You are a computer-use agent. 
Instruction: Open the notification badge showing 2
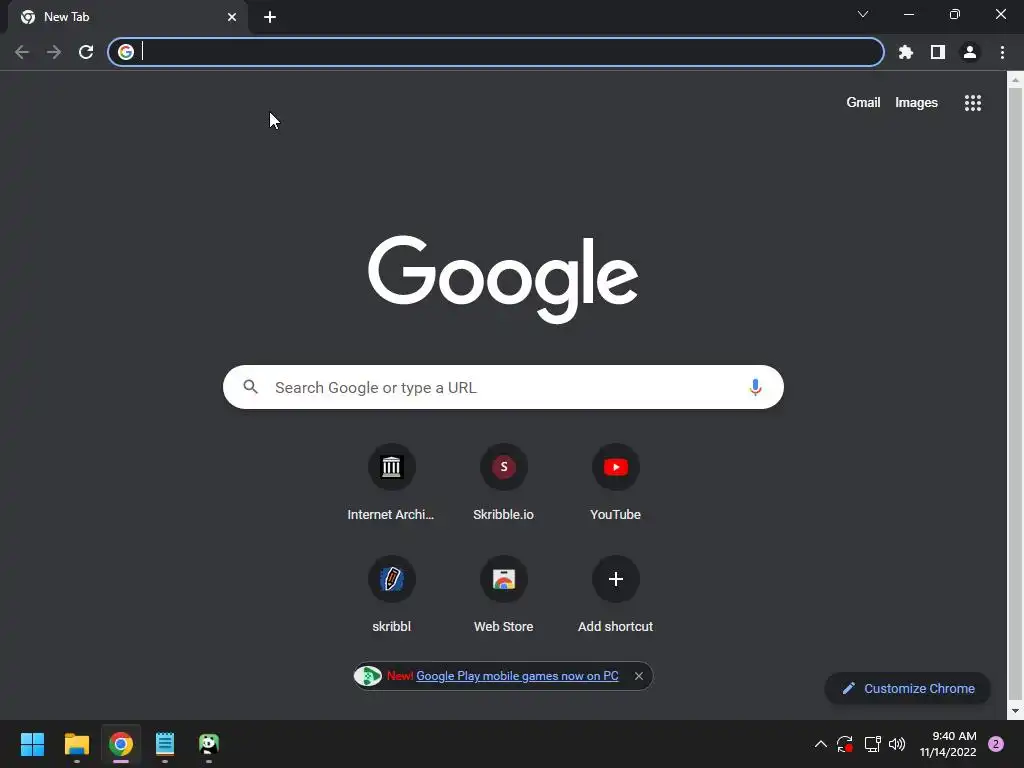tap(996, 744)
